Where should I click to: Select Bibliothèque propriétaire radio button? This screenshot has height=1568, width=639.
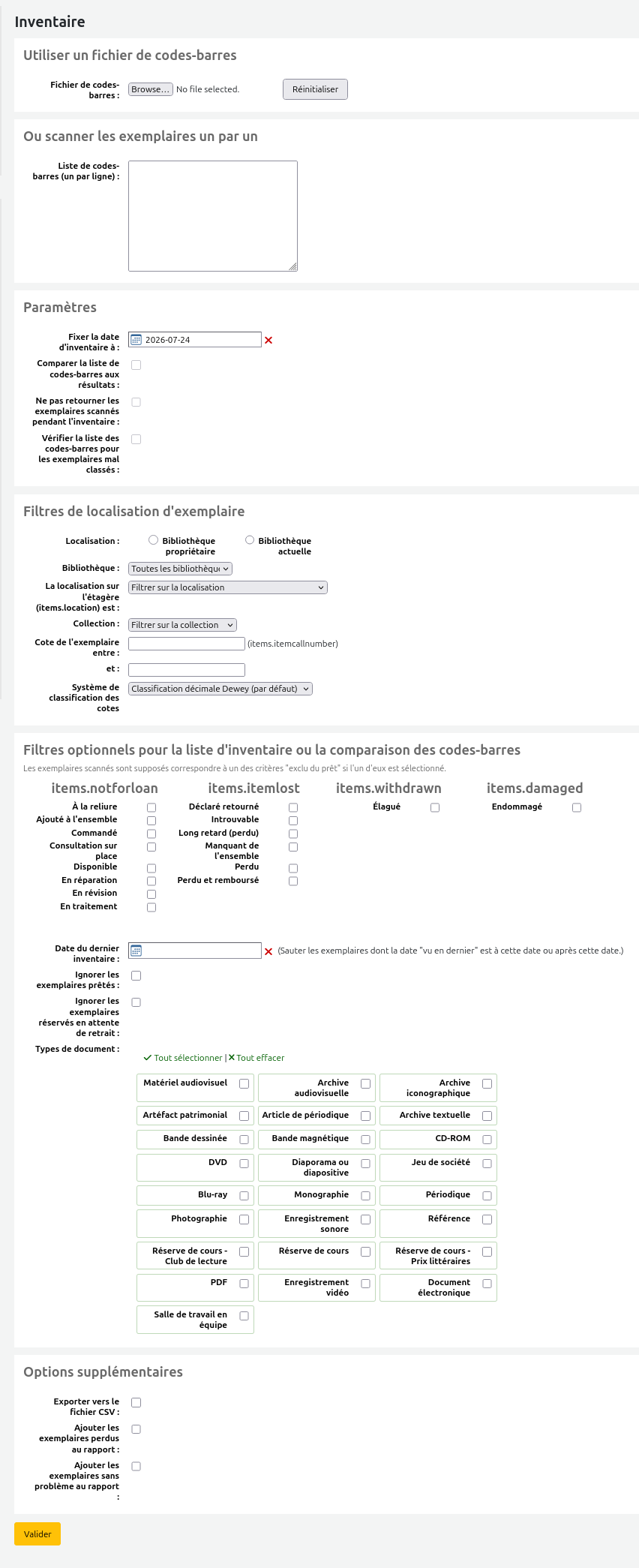(153, 539)
